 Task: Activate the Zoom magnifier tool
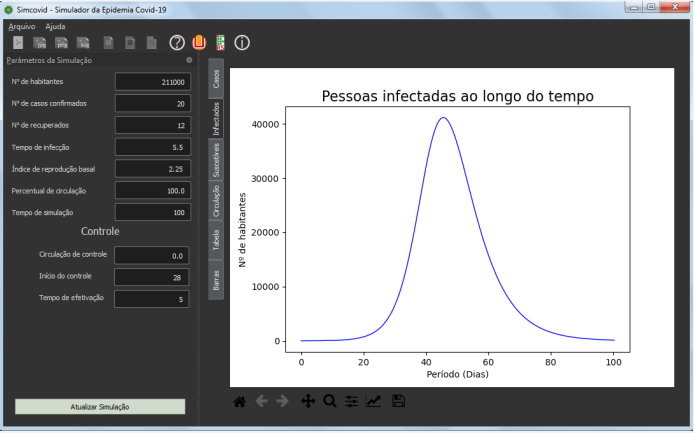coord(330,401)
